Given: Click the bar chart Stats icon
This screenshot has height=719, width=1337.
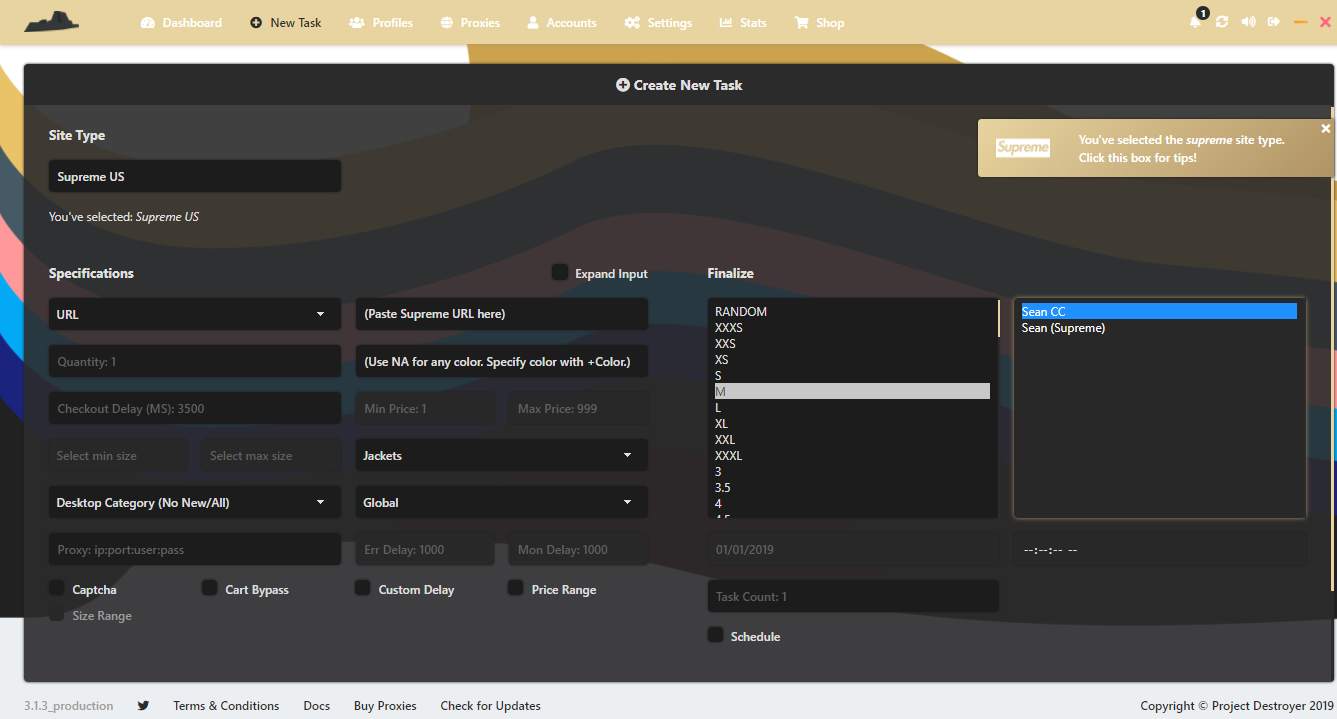Looking at the screenshot, I should (725, 22).
